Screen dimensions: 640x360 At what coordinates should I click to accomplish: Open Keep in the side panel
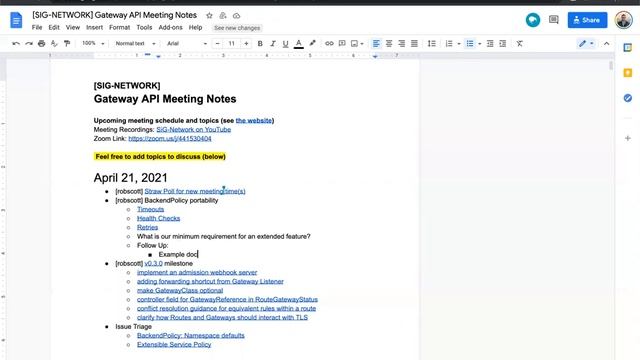pyautogui.click(x=628, y=73)
